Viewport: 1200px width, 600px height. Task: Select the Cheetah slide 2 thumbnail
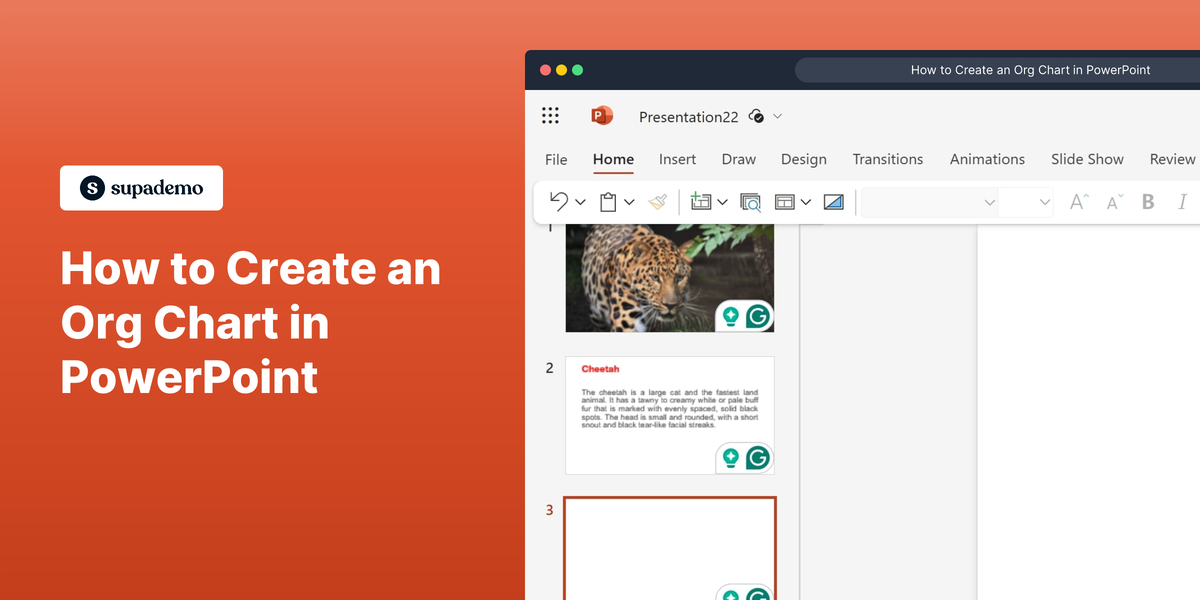[670, 415]
